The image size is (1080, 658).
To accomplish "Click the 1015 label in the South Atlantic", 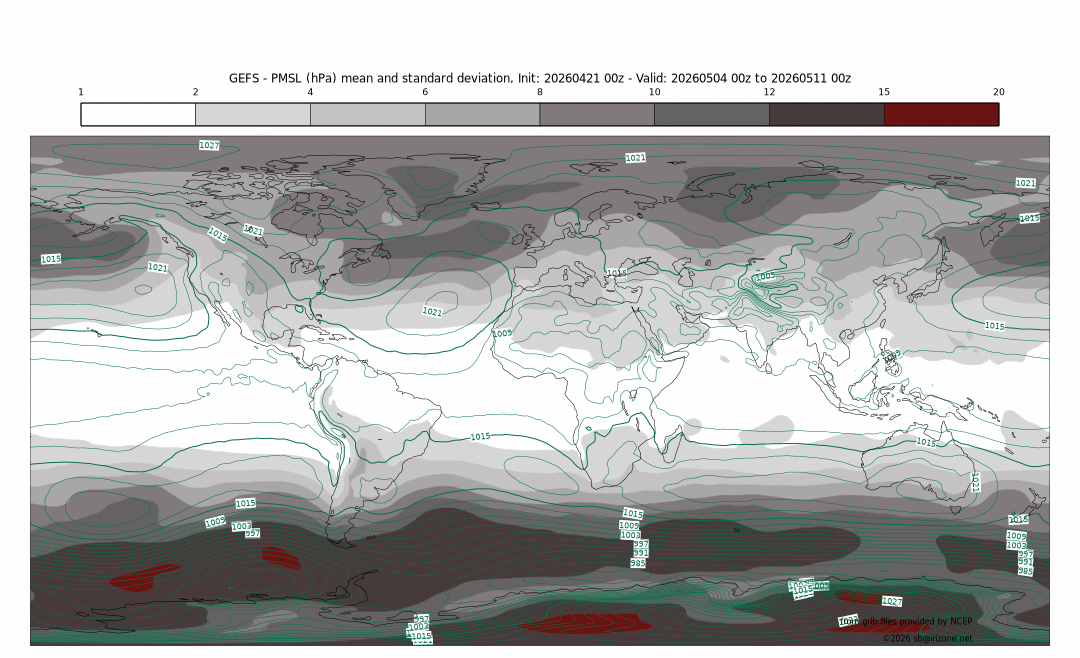I will (480, 437).
